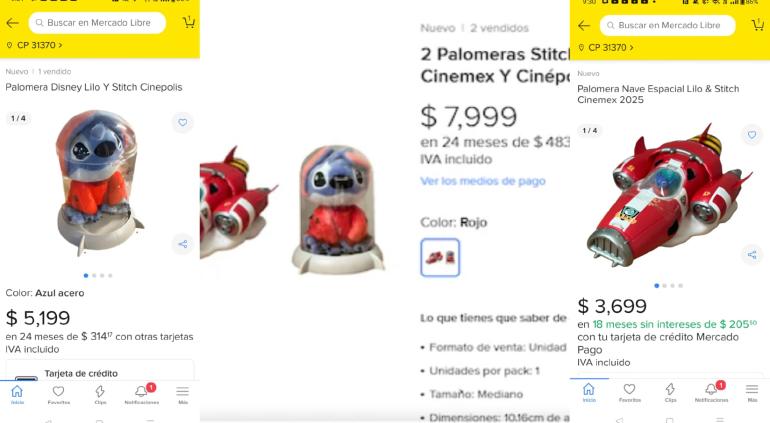The width and height of the screenshot is (770, 423).
Task: Focus the left Buscar en Mercado Libre field
Action: pyautogui.click(x=97, y=23)
